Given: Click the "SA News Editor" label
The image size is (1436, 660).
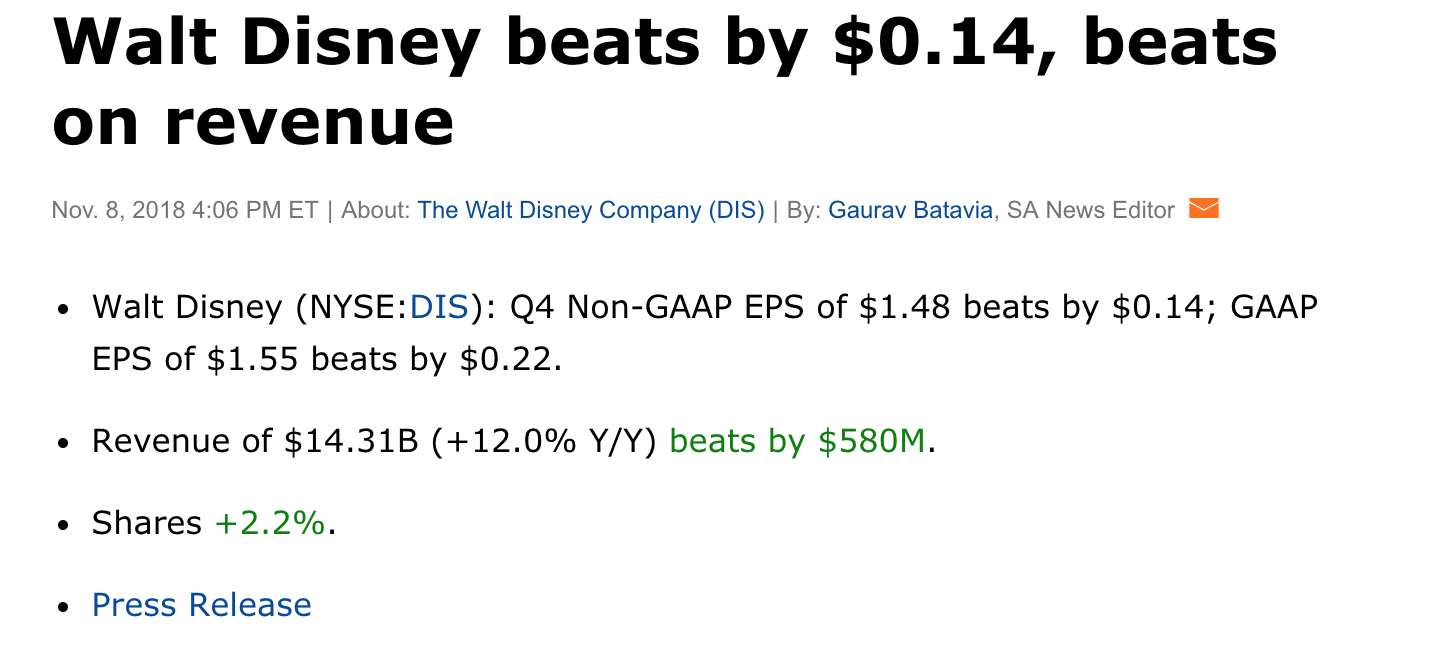Looking at the screenshot, I should click(1090, 210).
